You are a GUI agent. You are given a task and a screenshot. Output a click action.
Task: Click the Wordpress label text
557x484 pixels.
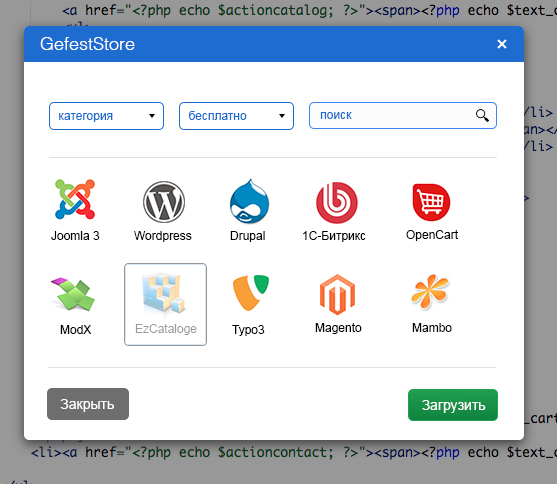pyautogui.click(x=163, y=236)
